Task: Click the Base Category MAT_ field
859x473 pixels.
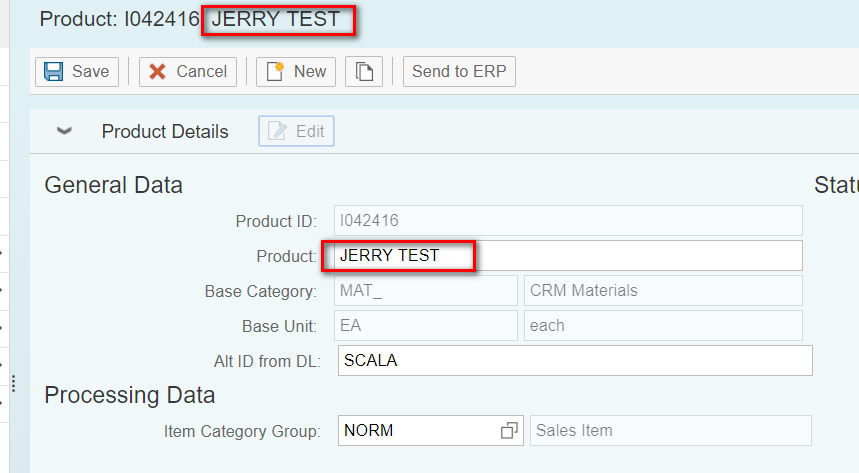Action: pyautogui.click(x=425, y=291)
